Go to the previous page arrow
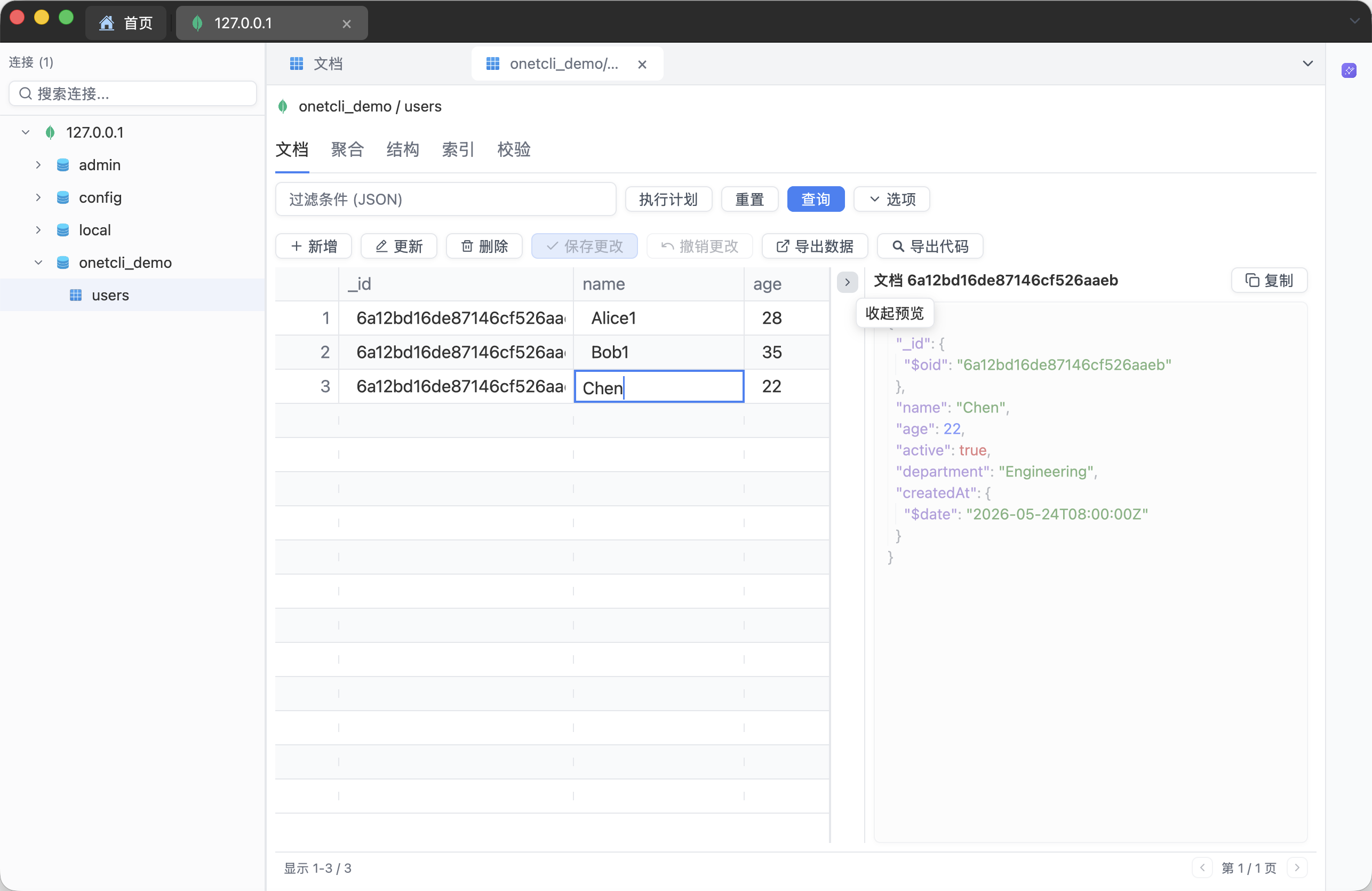The width and height of the screenshot is (1372, 891). coord(1202,868)
